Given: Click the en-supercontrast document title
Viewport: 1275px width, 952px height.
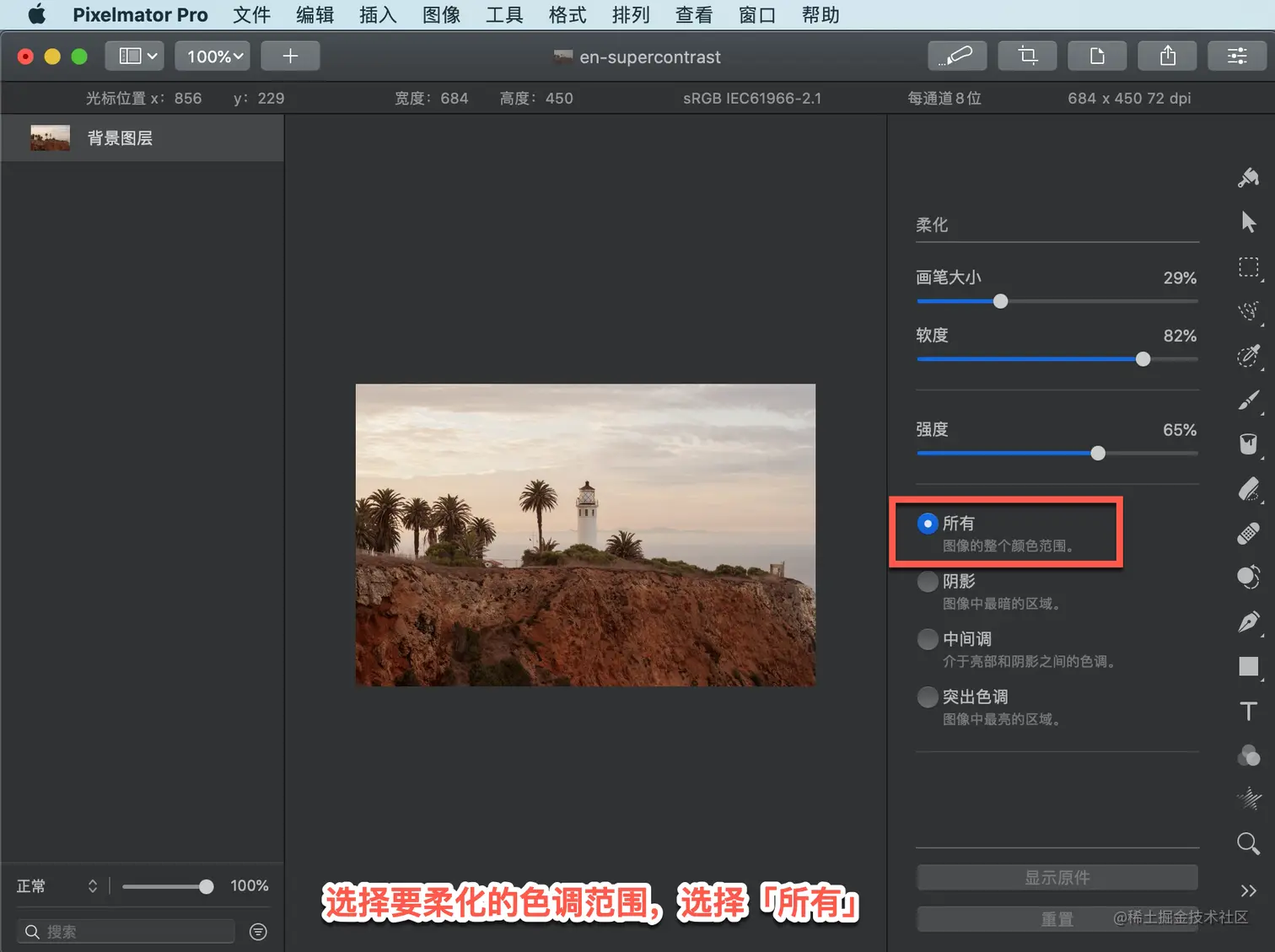Looking at the screenshot, I should pyautogui.click(x=650, y=56).
